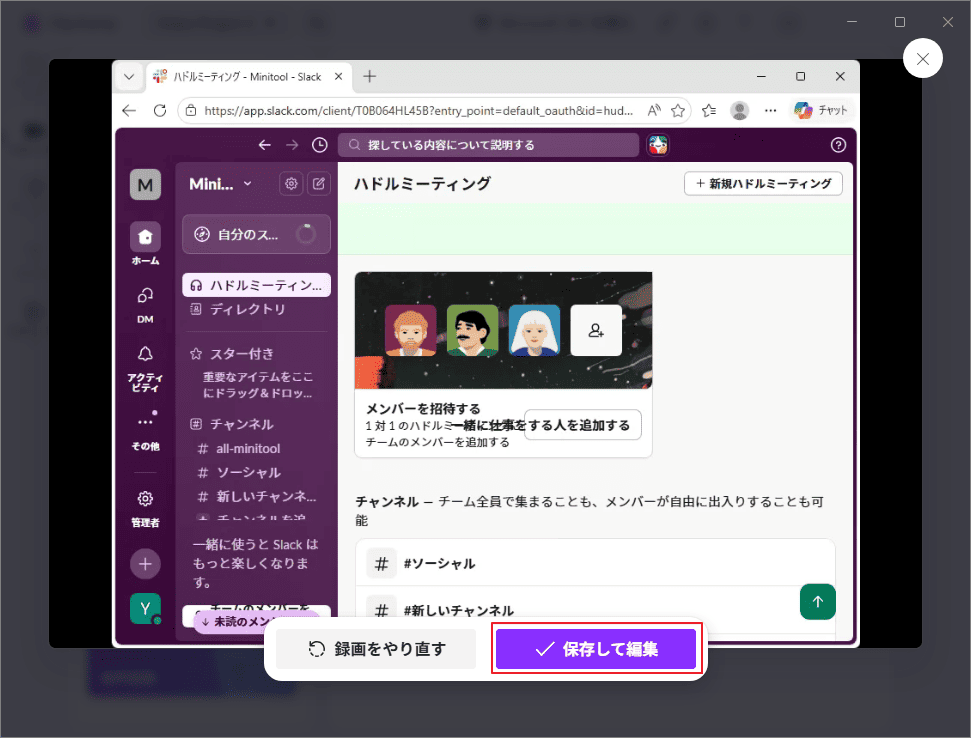Click メンバーを招待する heading
The width and height of the screenshot is (971, 738).
tap(423, 409)
